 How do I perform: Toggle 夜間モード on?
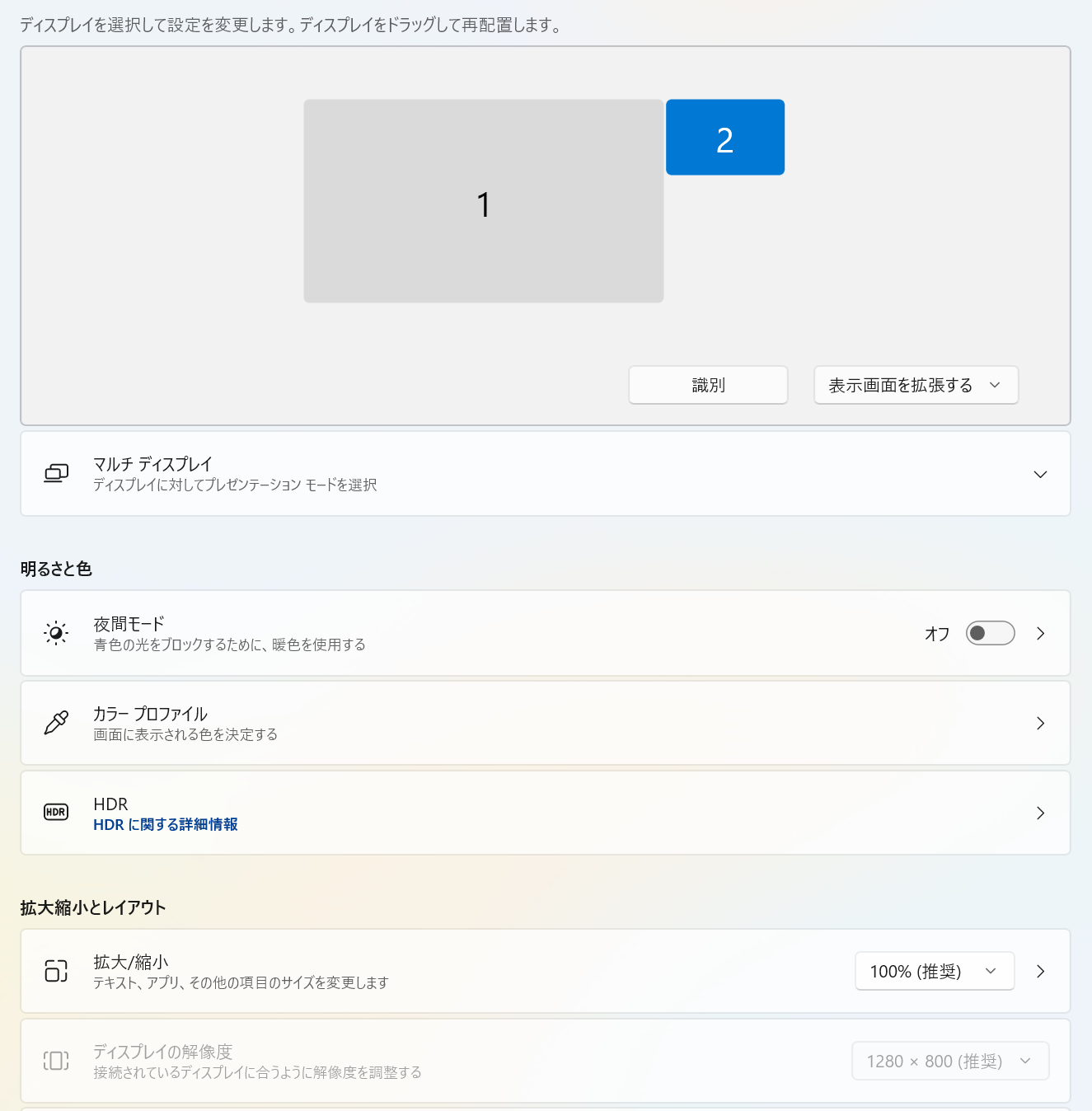[x=989, y=633]
